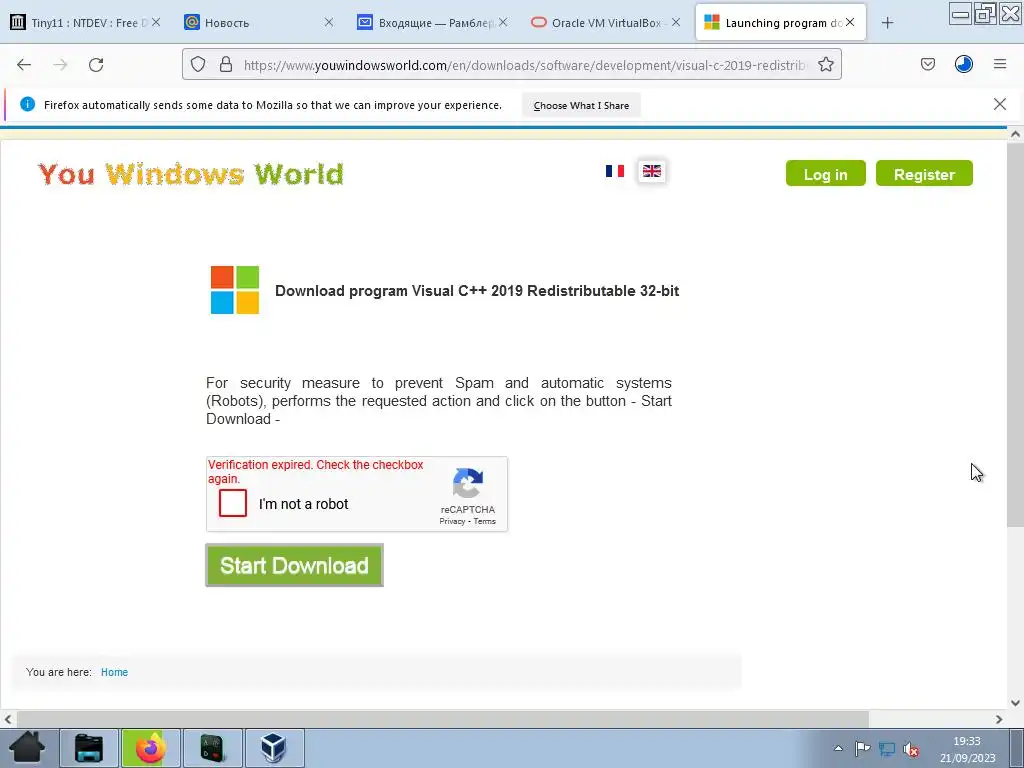Reload the current page
1024x768 pixels.
(96, 65)
